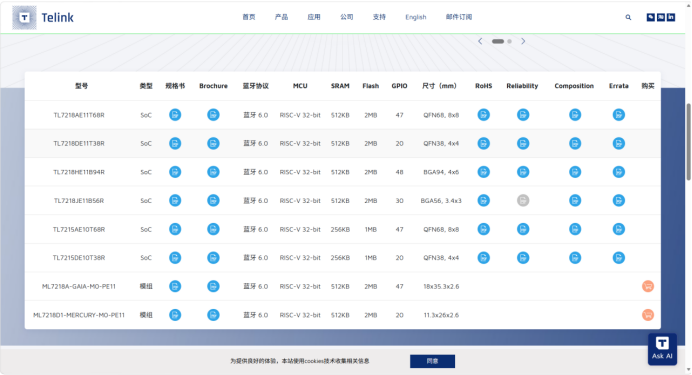Download 规格书 PDF for TL7218DE11T38R
692x375 pixels.
click(x=175, y=143)
